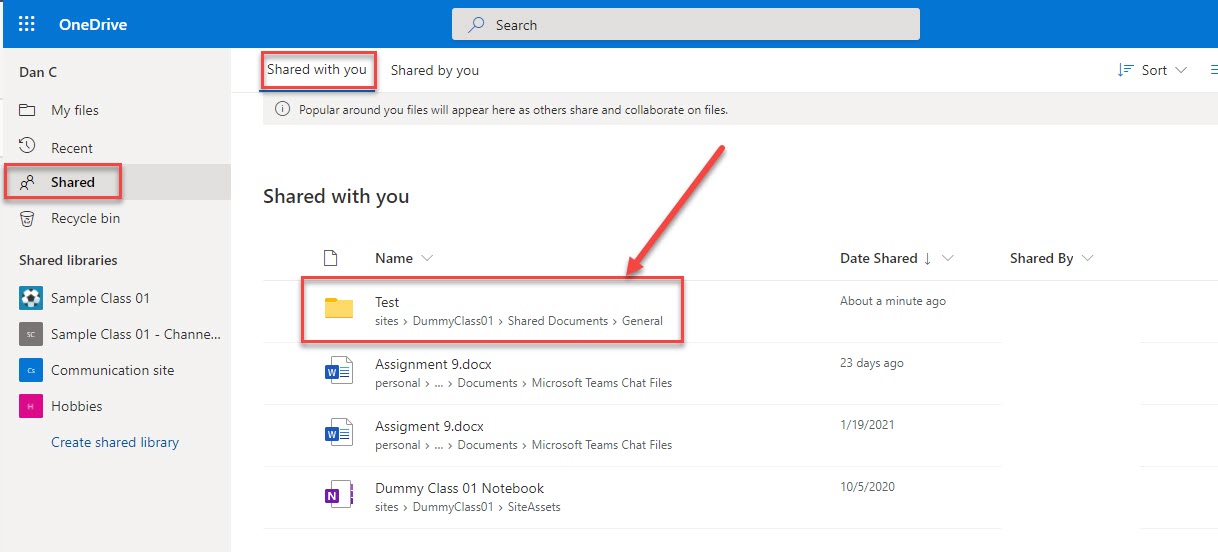Screen dimensions: 1218x552
Task: Open Dummy Class 01 Notebook
Action: (x=459, y=488)
